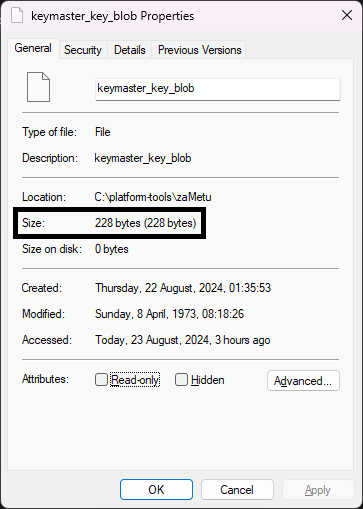
Task: Click the Size on disk 0 bytes value
Action: [x=112, y=249]
